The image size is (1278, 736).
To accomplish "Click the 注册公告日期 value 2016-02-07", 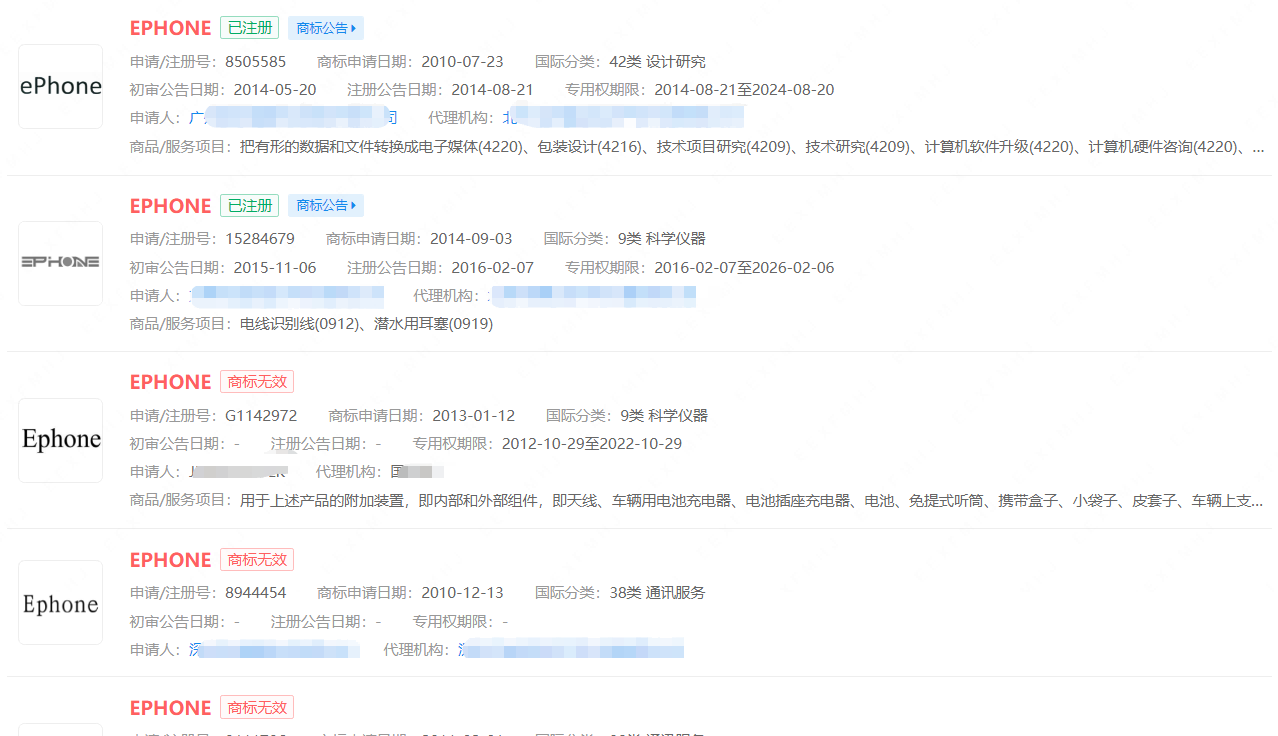I will pos(492,268).
